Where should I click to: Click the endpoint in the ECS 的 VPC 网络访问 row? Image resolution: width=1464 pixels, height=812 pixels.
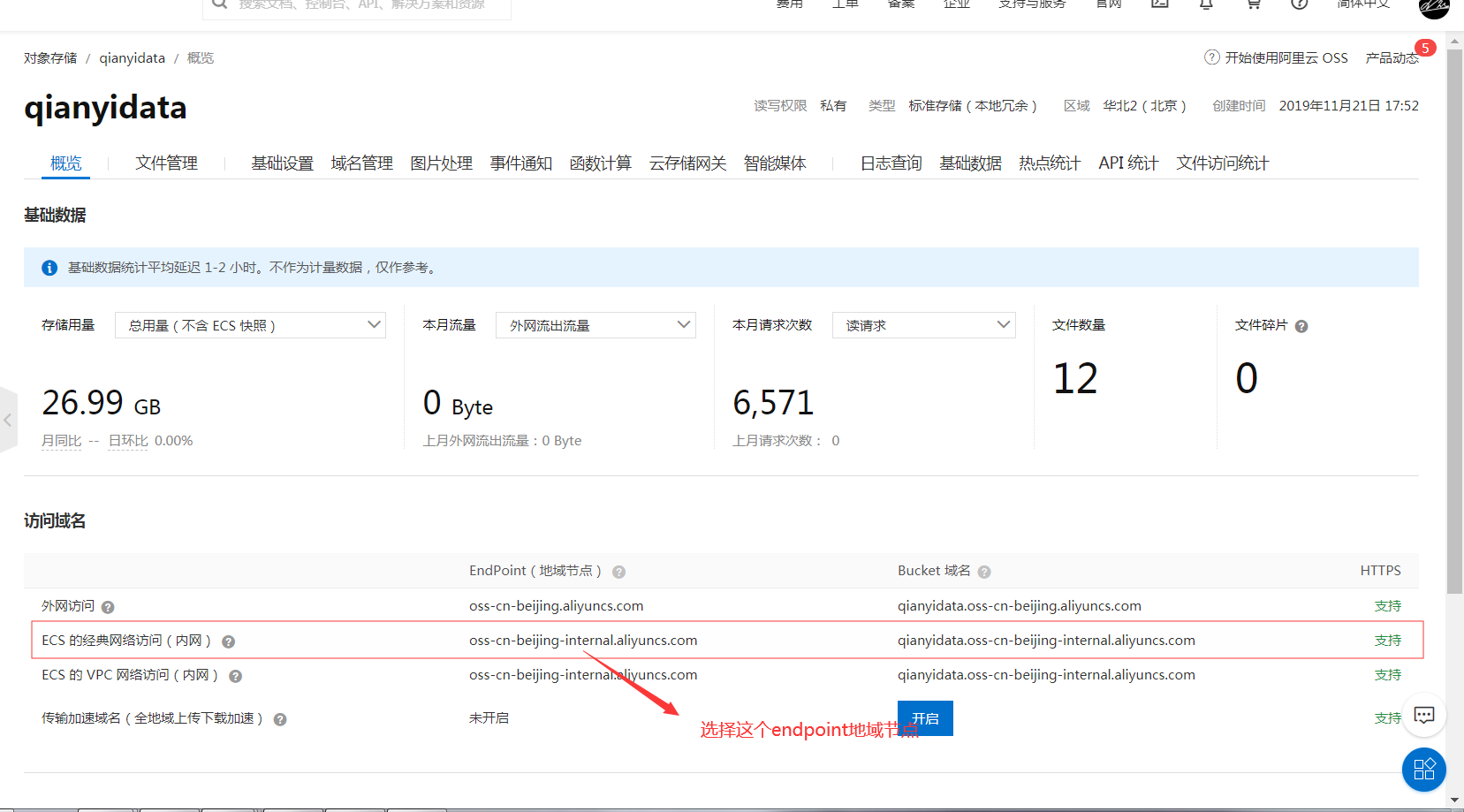pyautogui.click(x=583, y=675)
